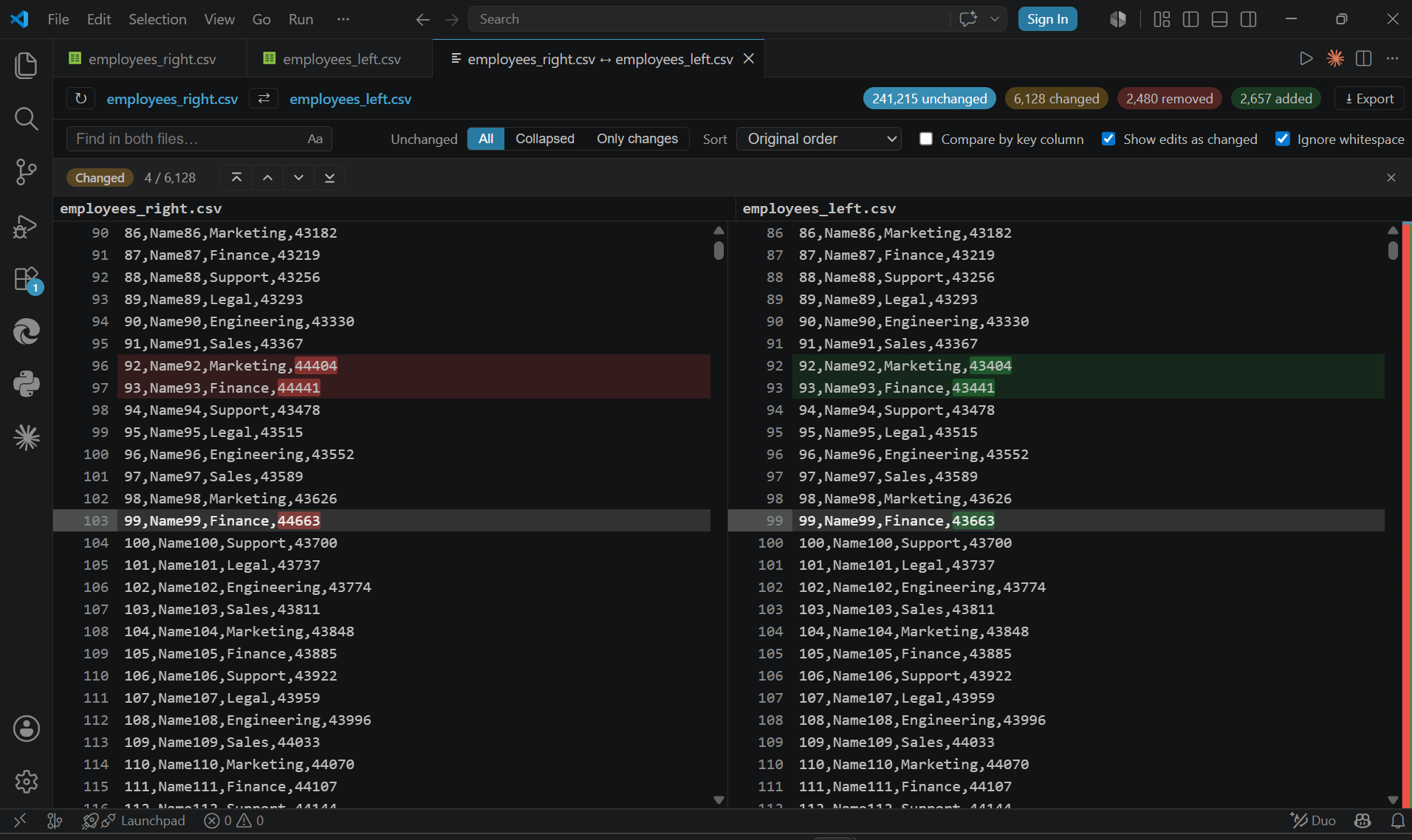Open Source Control view

coord(26,172)
